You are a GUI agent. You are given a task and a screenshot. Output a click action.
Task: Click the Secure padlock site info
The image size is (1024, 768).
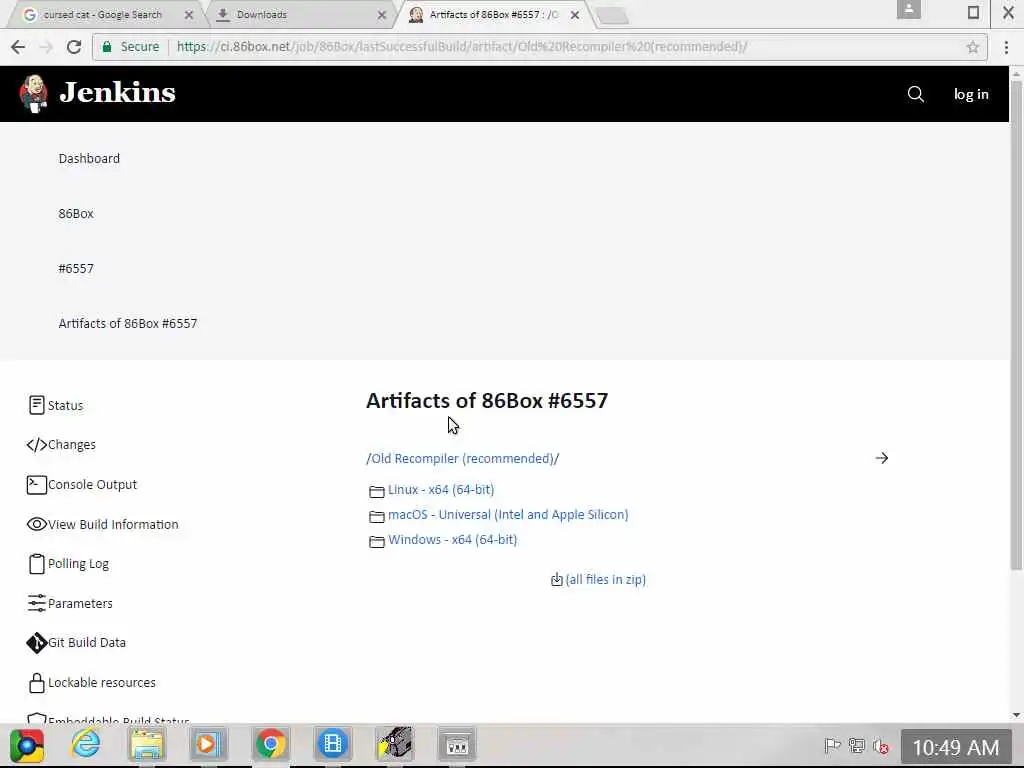click(131, 47)
